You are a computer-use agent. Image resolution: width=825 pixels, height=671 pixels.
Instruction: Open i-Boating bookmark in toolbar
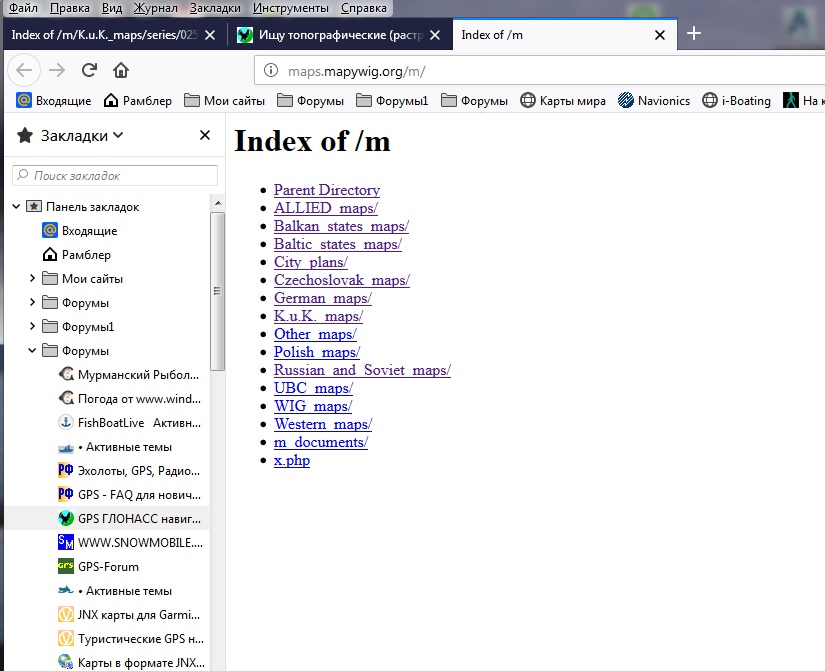point(735,100)
